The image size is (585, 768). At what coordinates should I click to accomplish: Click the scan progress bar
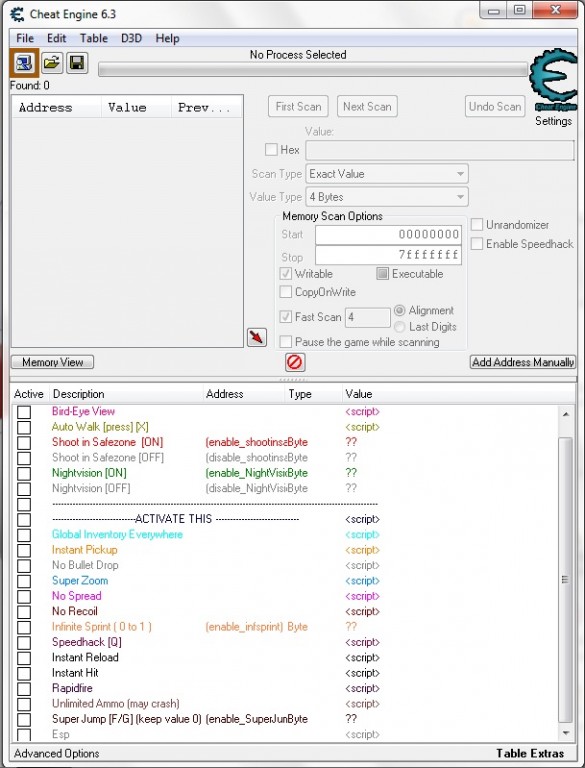314,70
